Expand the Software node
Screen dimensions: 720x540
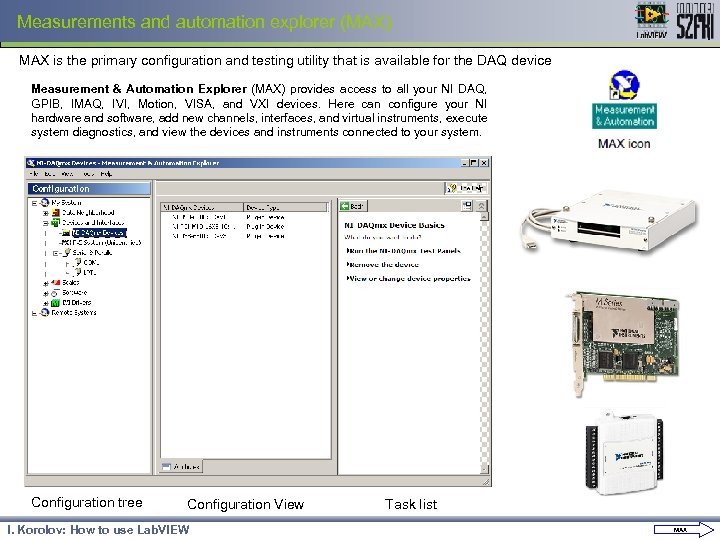45,293
